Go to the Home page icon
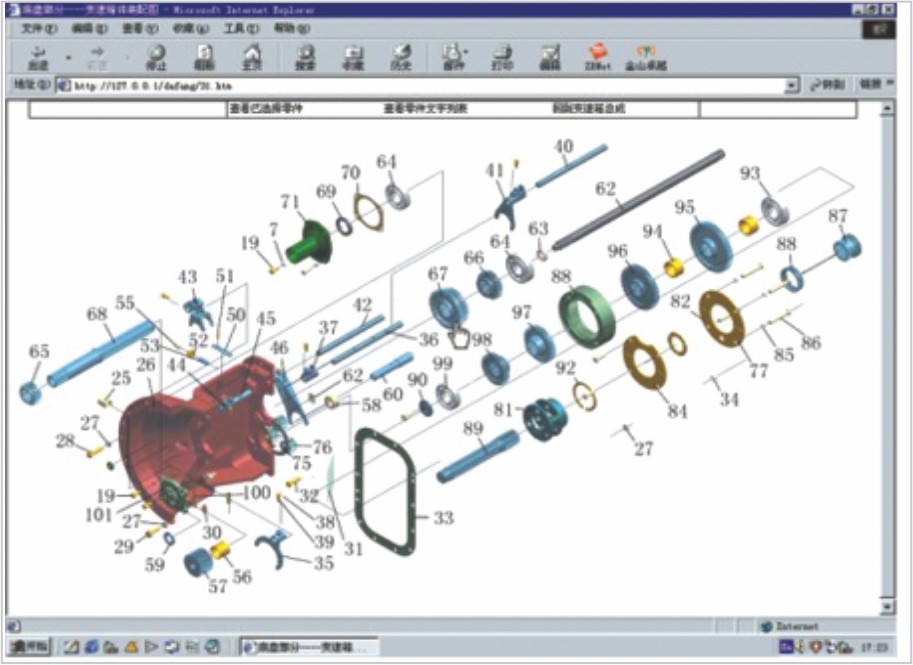The image size is (913, 665). click(252, 57)
